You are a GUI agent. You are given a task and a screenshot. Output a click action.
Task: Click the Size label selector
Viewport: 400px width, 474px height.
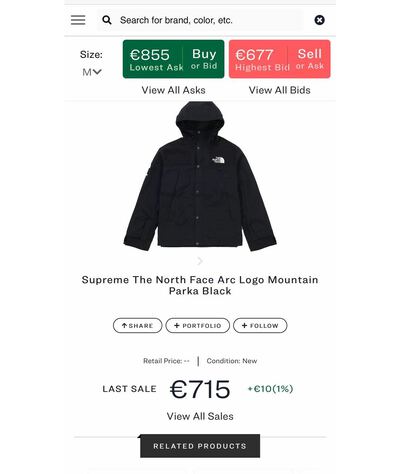[x=91, y=54]
